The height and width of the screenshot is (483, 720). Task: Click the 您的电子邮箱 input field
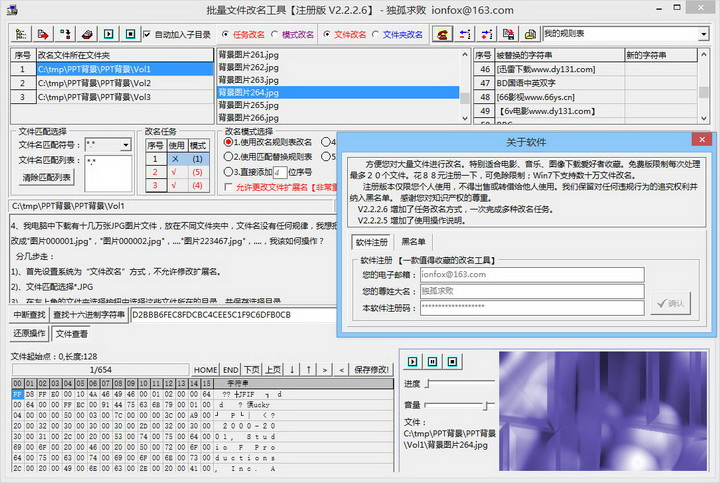pos(532,275)
